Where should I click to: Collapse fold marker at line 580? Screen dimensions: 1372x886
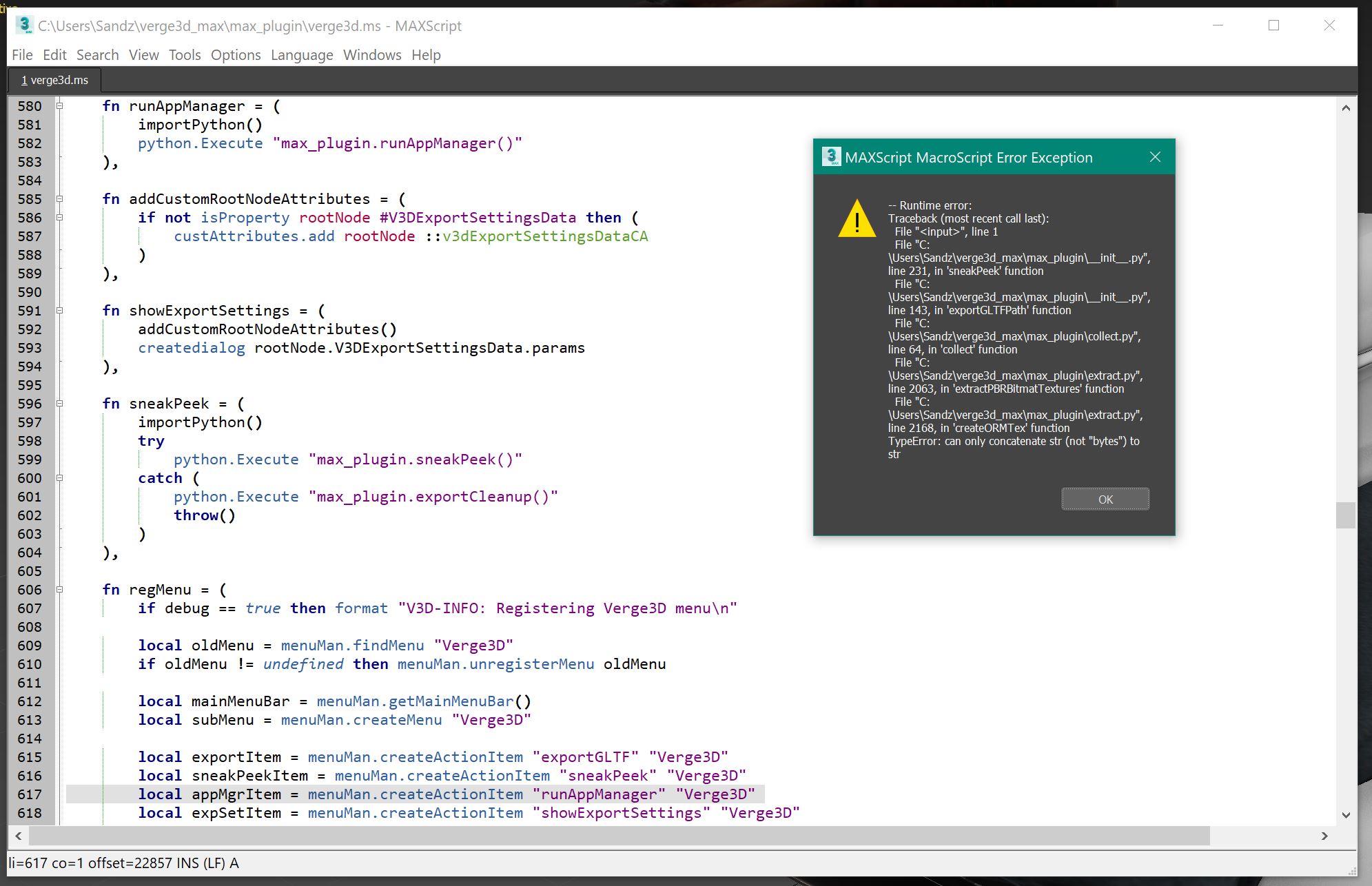(x=60, y=105)
